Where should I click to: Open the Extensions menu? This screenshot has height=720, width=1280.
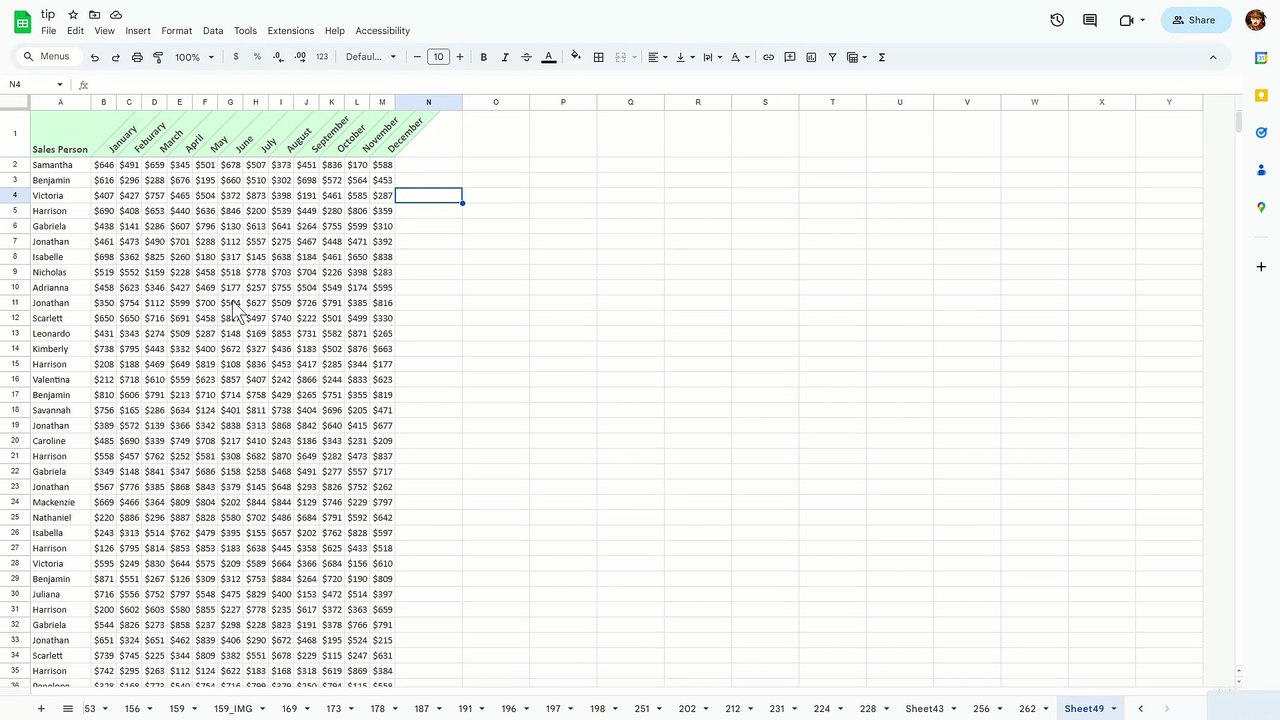pos(291,31)
